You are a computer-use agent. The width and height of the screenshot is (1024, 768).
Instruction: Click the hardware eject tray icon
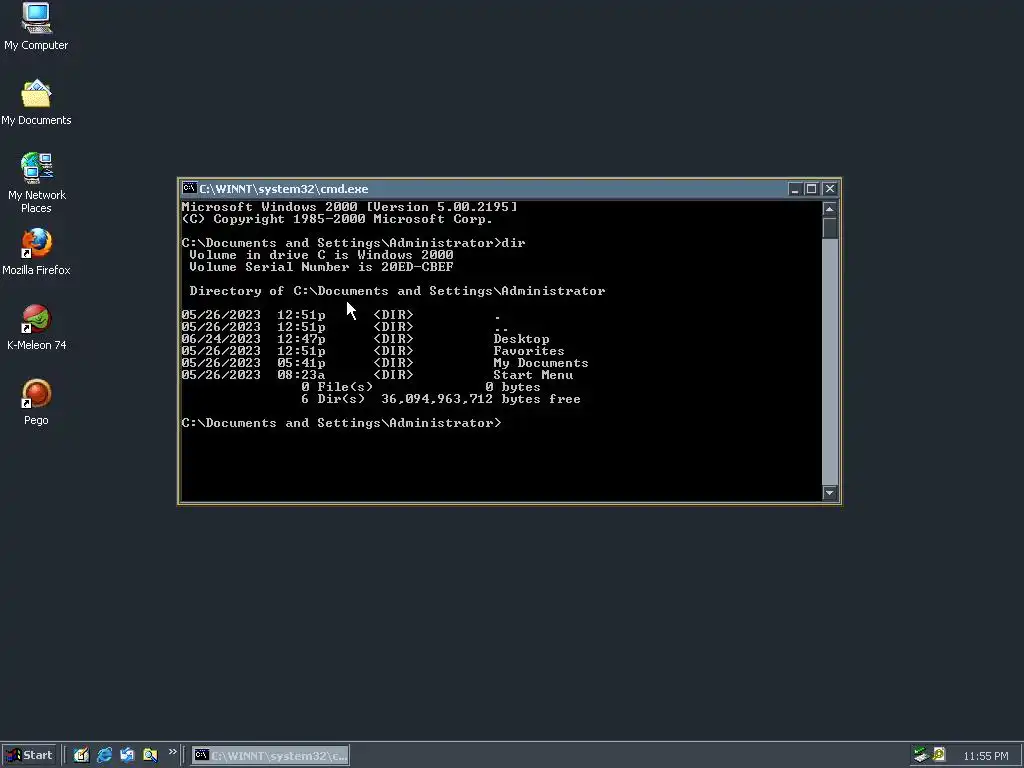click(921, 755)
